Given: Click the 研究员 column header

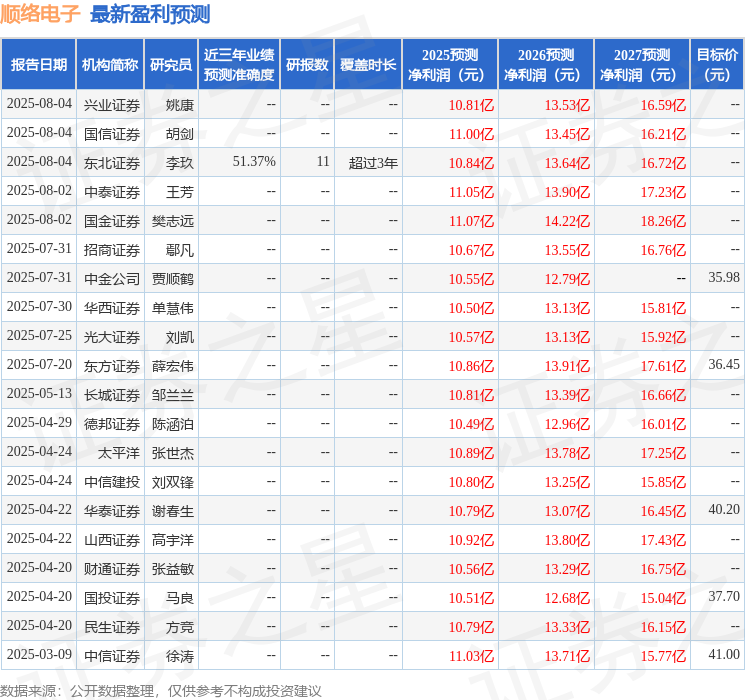Looking at the screenshot, I should click(171, 65).
